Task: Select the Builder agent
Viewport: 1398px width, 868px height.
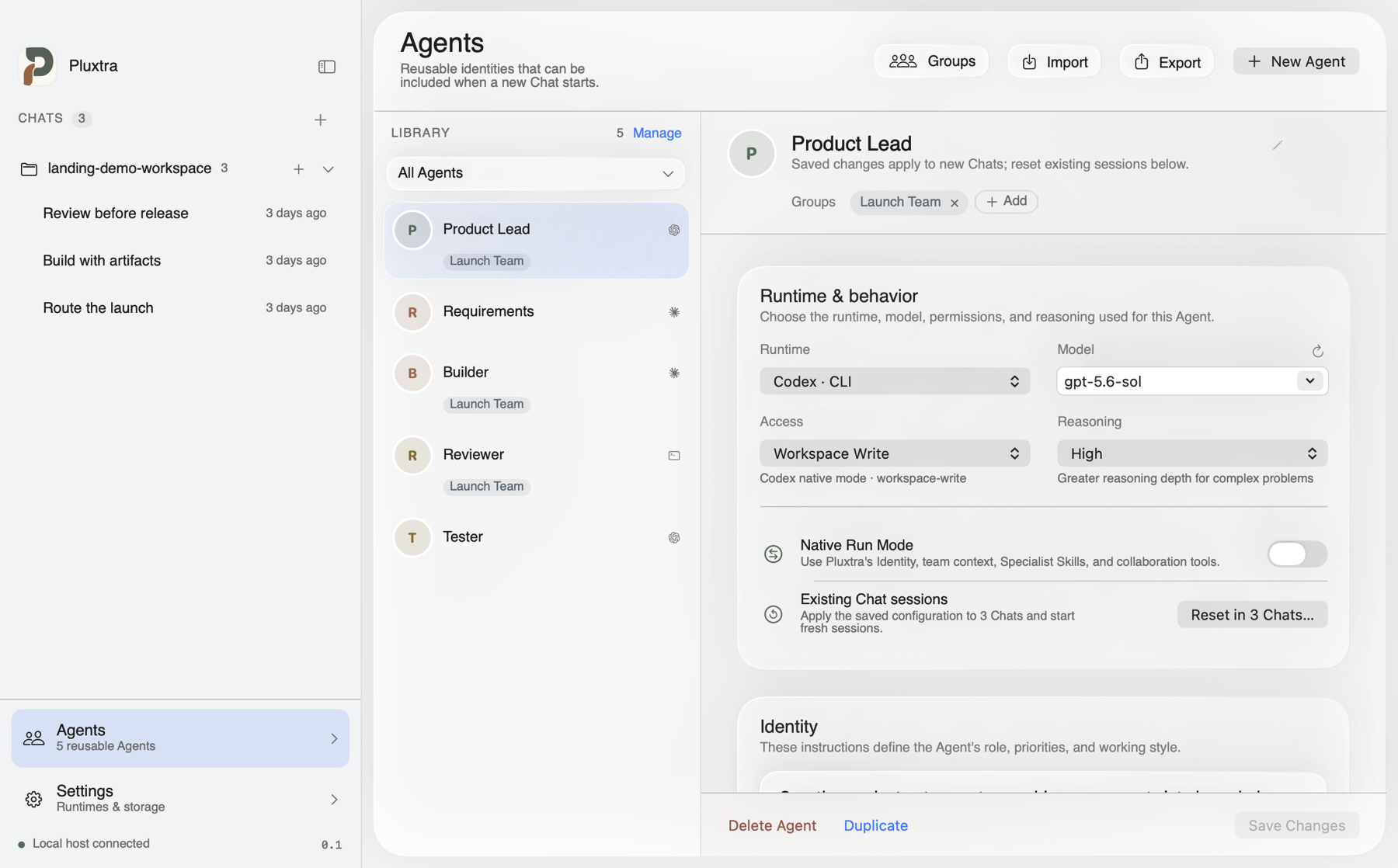Action: 537,385
